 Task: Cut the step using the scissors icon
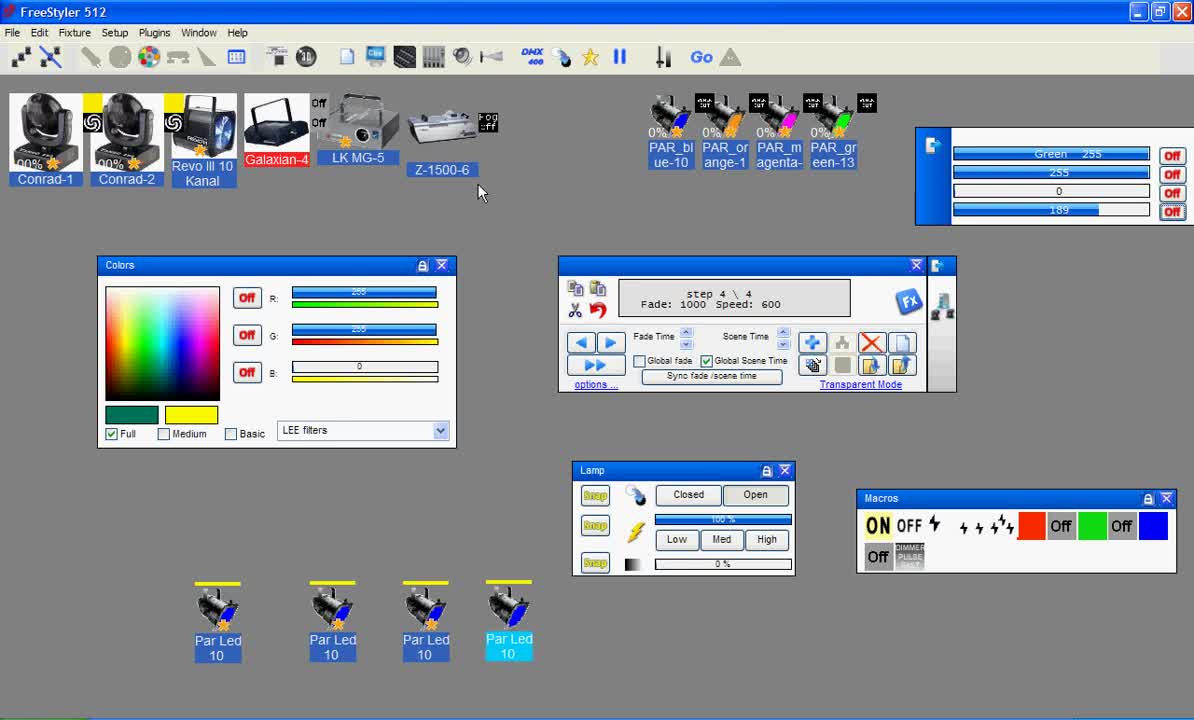(x=575, y=310)
